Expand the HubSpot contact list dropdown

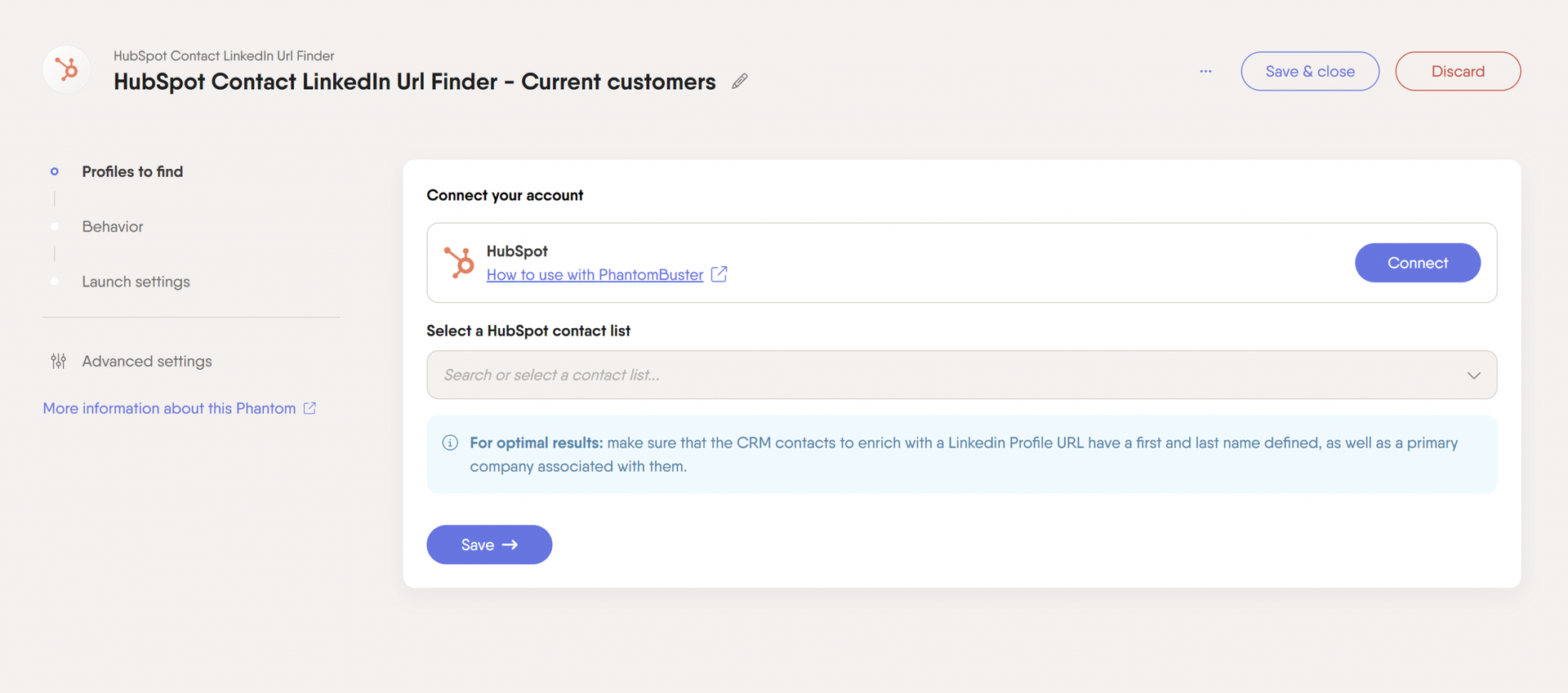960,375
